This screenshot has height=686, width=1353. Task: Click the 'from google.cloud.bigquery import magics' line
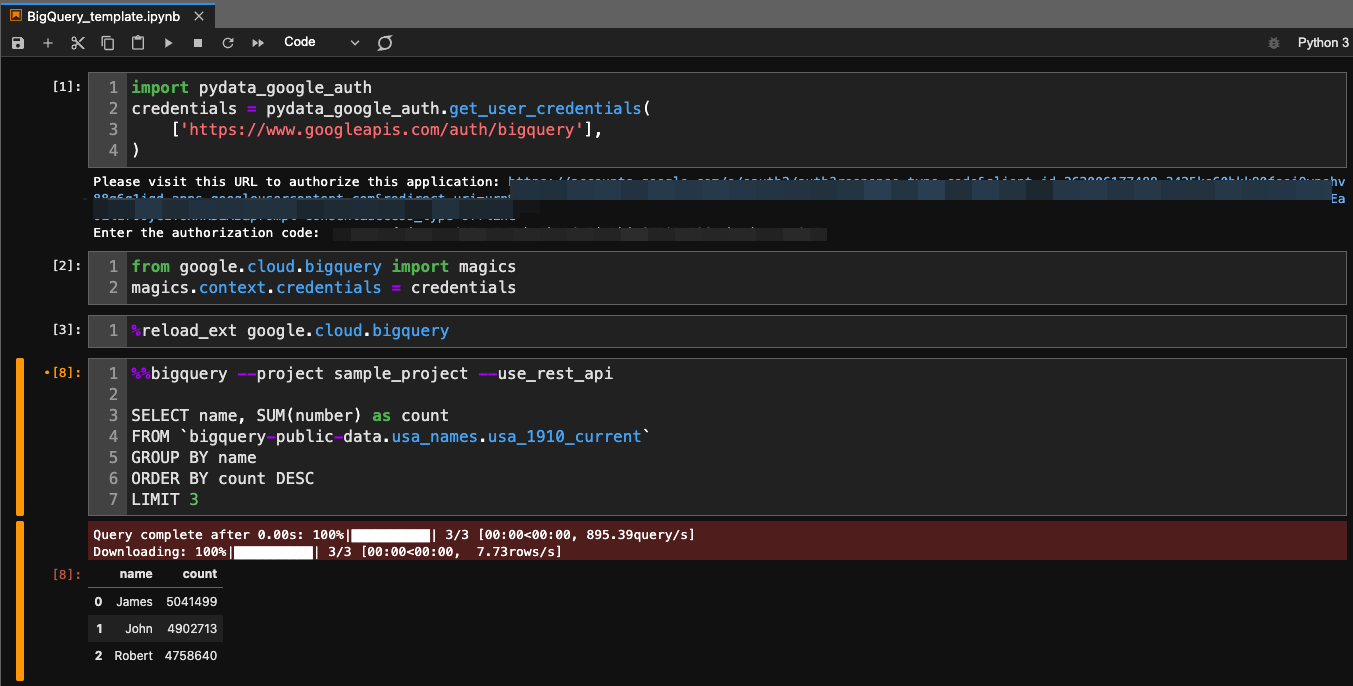pos(323,267)
